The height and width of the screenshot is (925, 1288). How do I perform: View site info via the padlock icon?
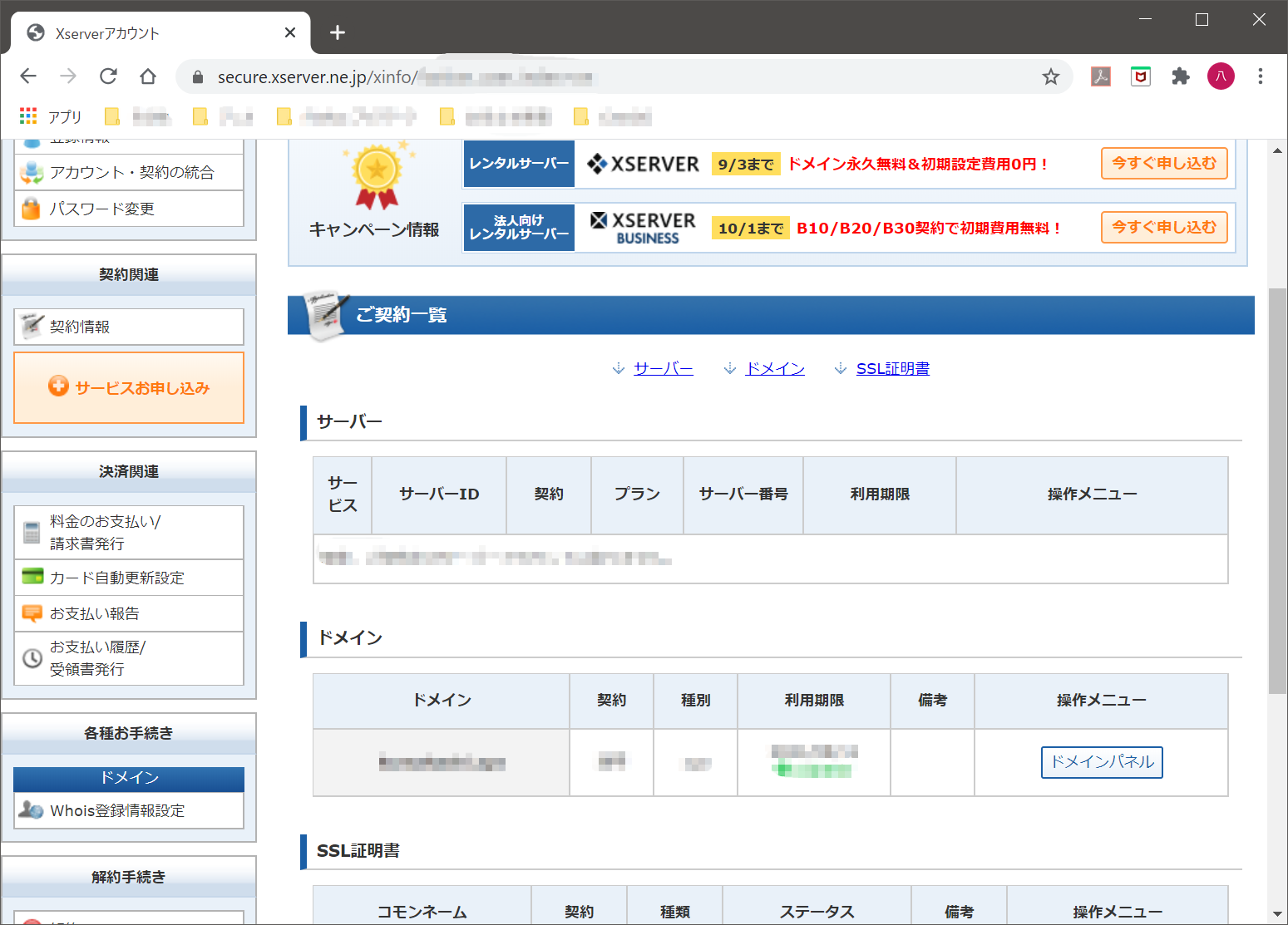[197, 77]
